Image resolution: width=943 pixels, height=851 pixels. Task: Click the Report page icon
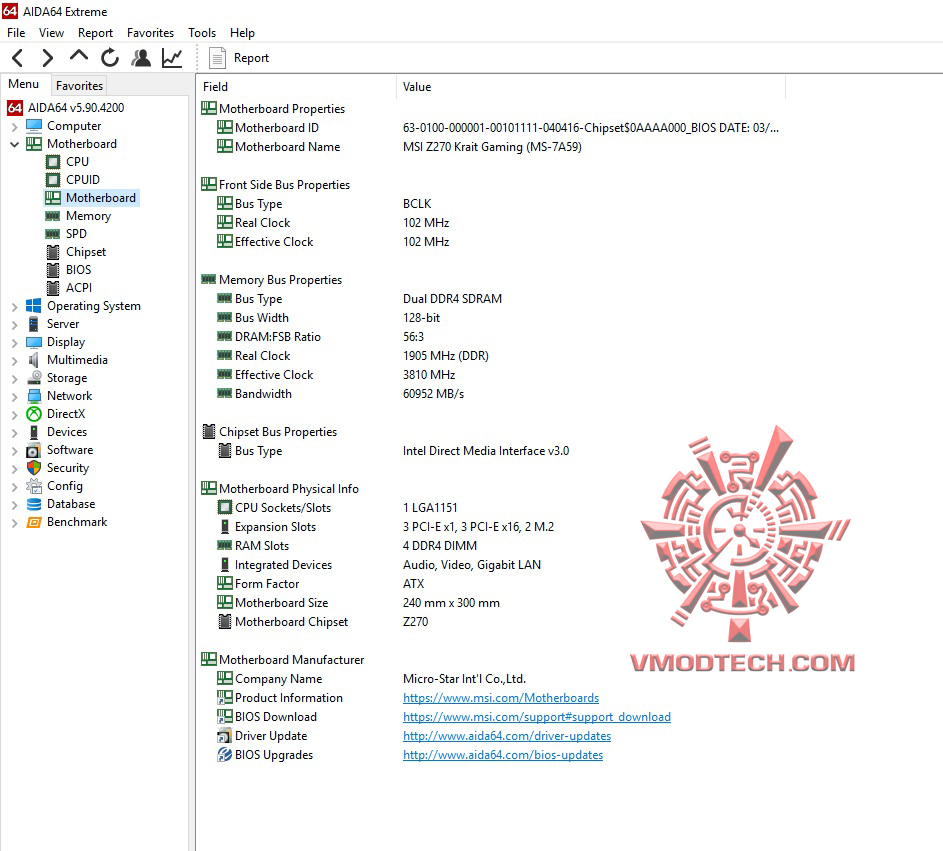point(217,58)
